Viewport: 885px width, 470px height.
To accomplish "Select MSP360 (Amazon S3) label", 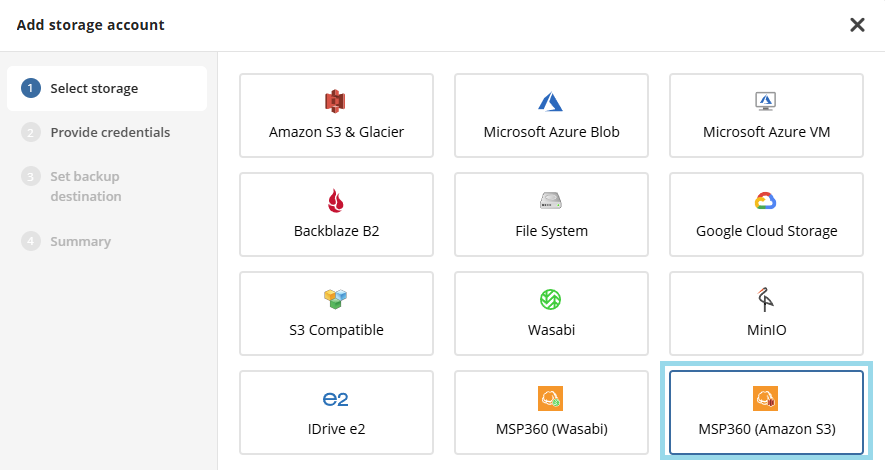I will coord(766,429).
